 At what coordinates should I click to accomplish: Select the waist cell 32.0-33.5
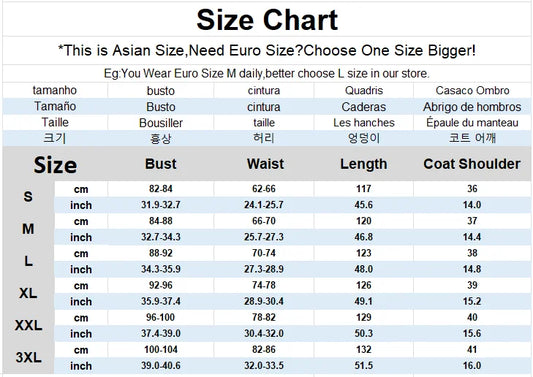tap(264, 365)
